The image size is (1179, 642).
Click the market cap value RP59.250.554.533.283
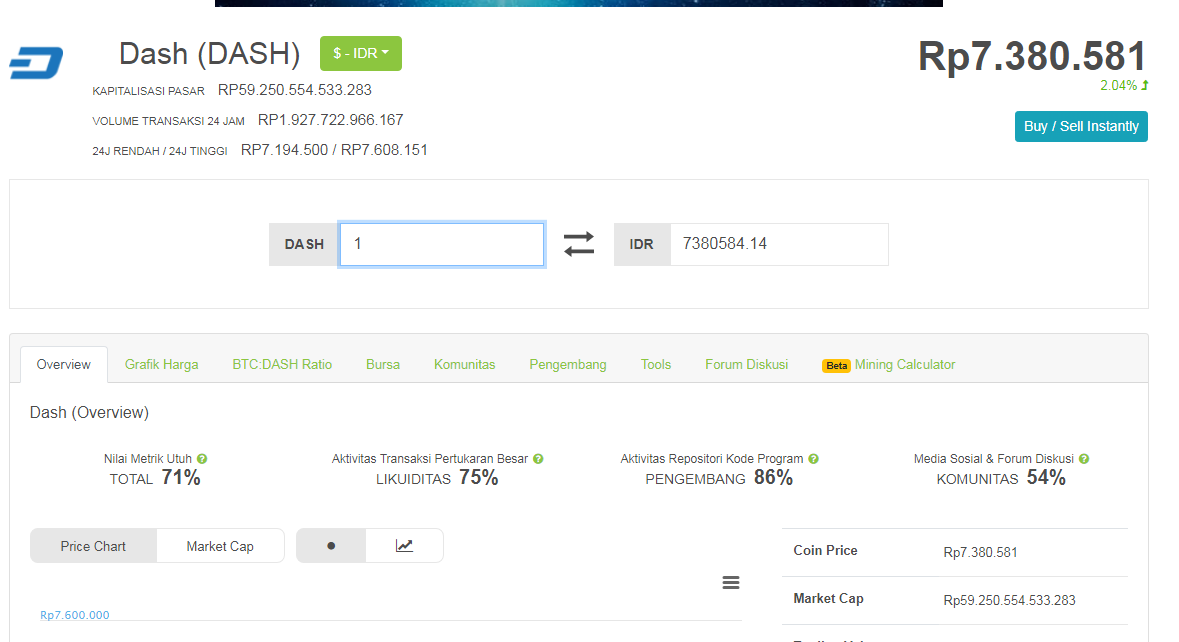(x=295, y=90)
